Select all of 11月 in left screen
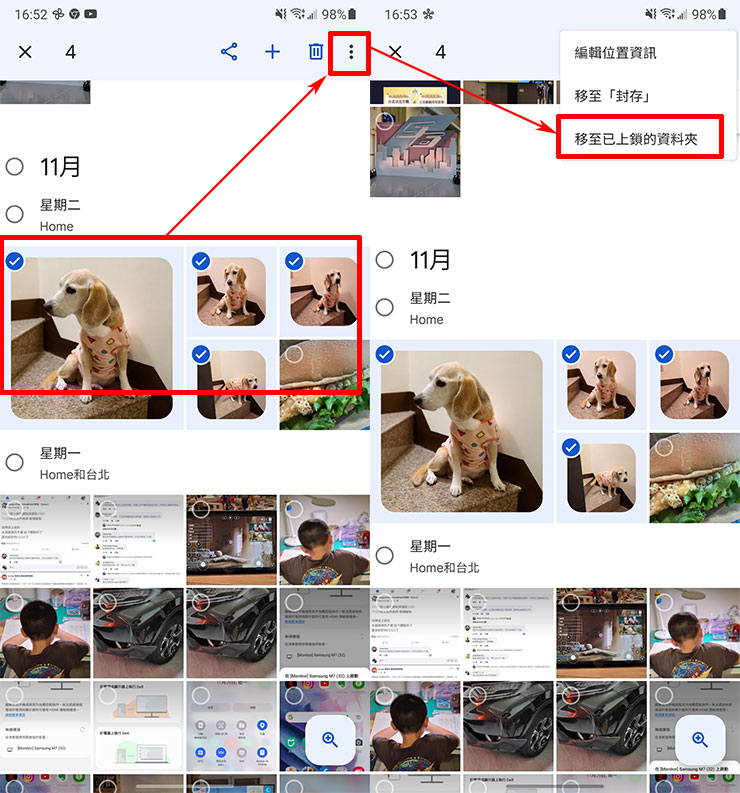The height and width of the screenshot is (793, 740). [15, 166]
